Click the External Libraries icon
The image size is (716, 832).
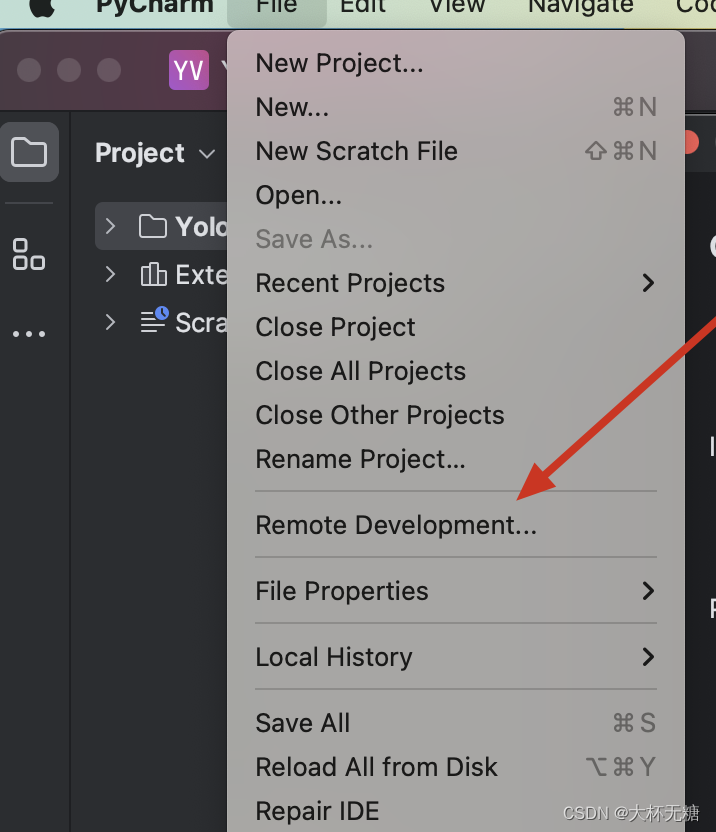[x=154, y=274]
